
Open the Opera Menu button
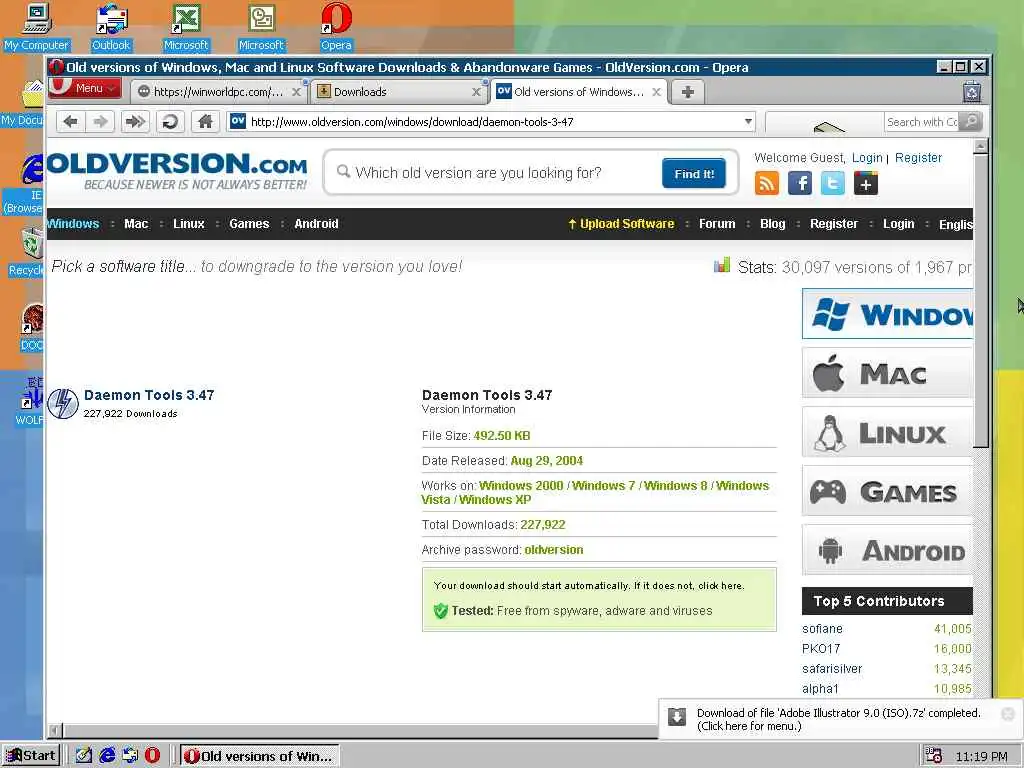point(85,88)
